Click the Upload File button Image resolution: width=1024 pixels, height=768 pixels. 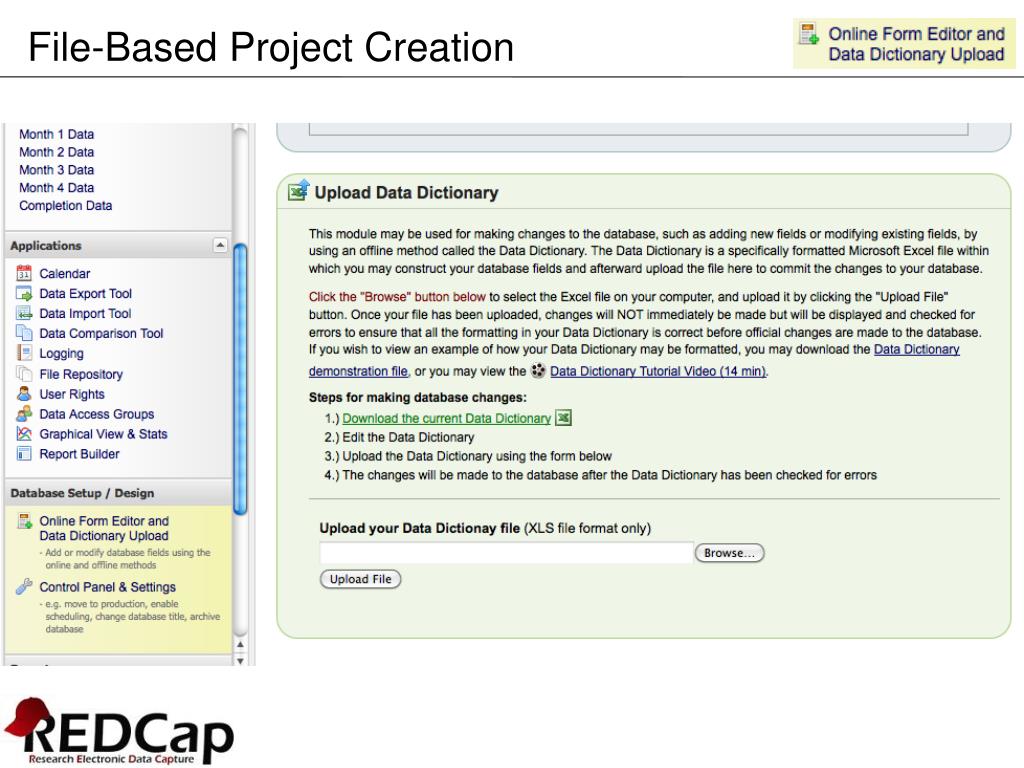[360, 579]
